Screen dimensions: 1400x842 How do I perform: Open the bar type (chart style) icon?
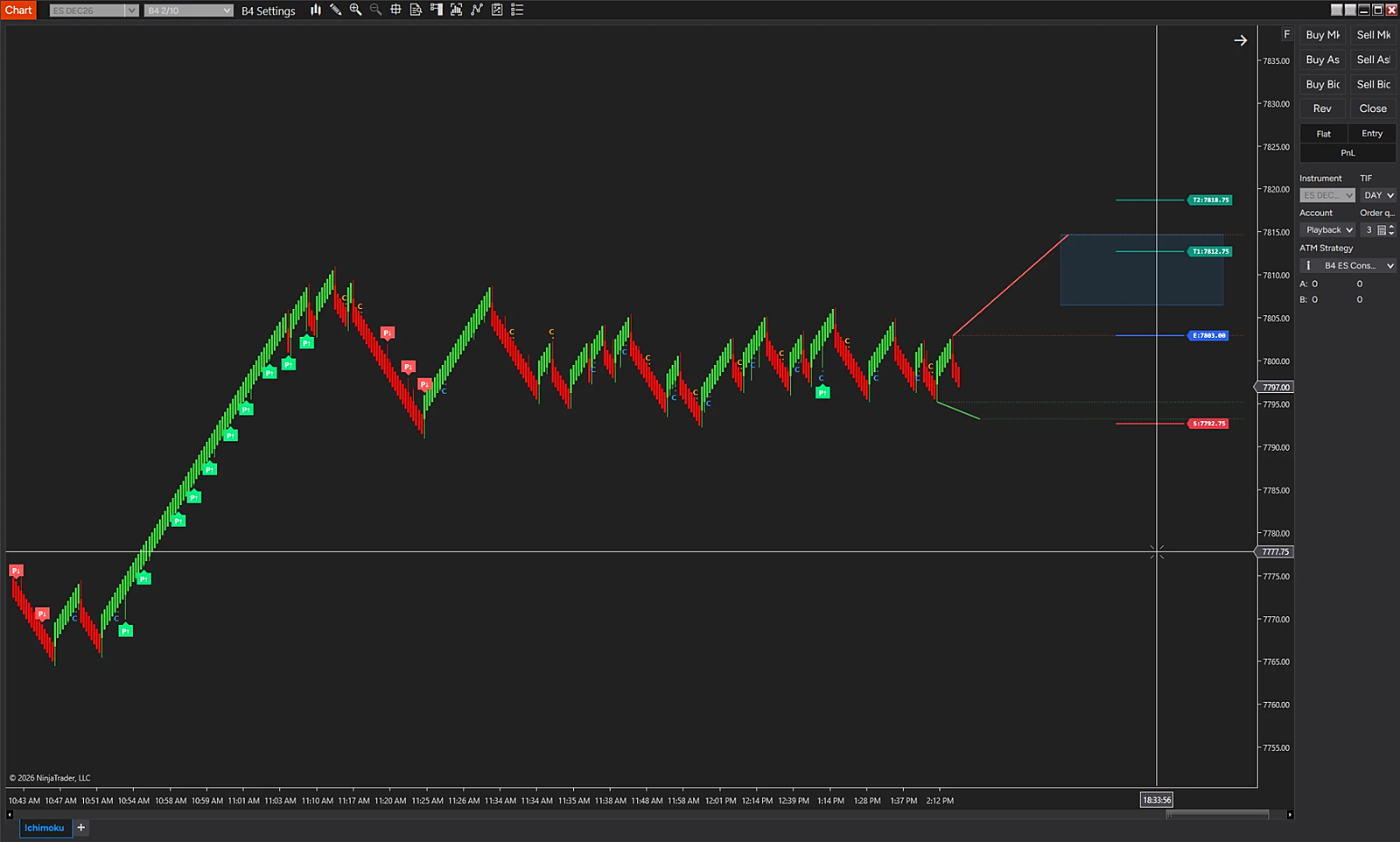coord(315,10)
